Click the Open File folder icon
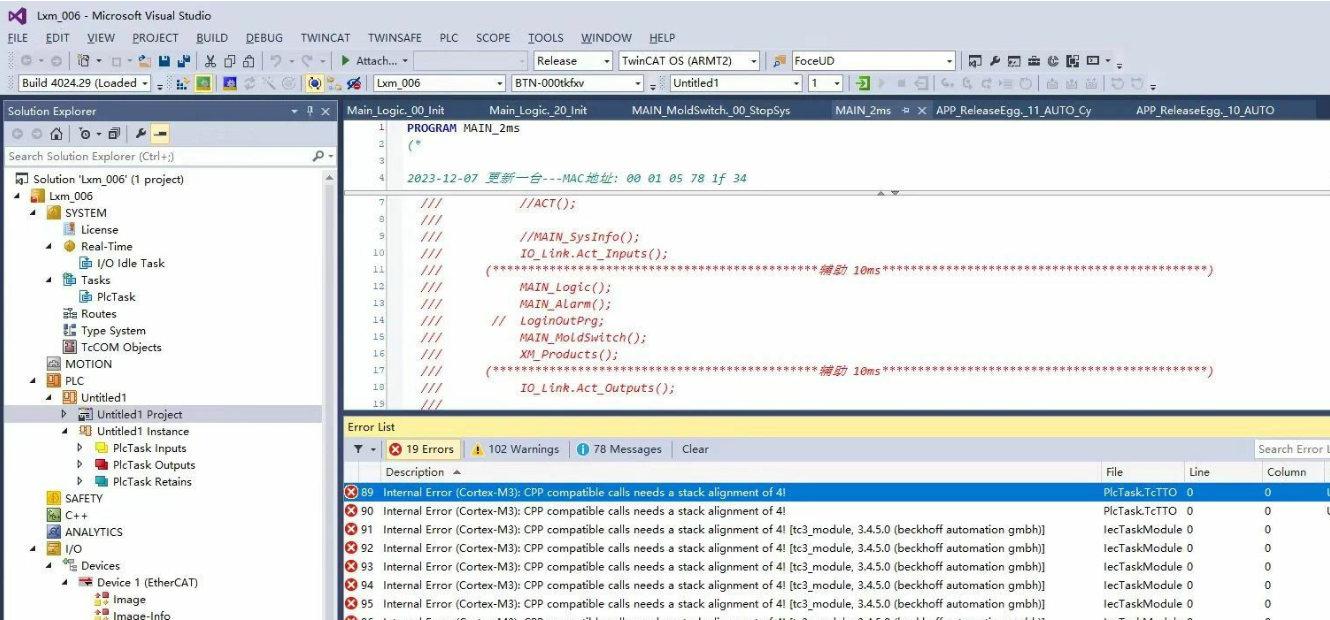The image size is (1330, 620). (x=145, y=60)
